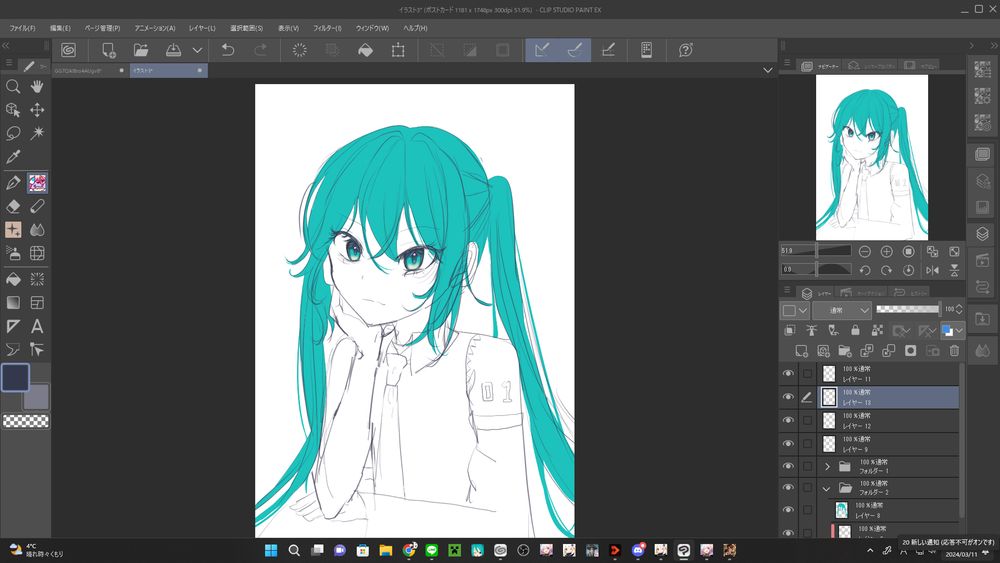Open the ファイル(F) menu

[x=22, y=28]
